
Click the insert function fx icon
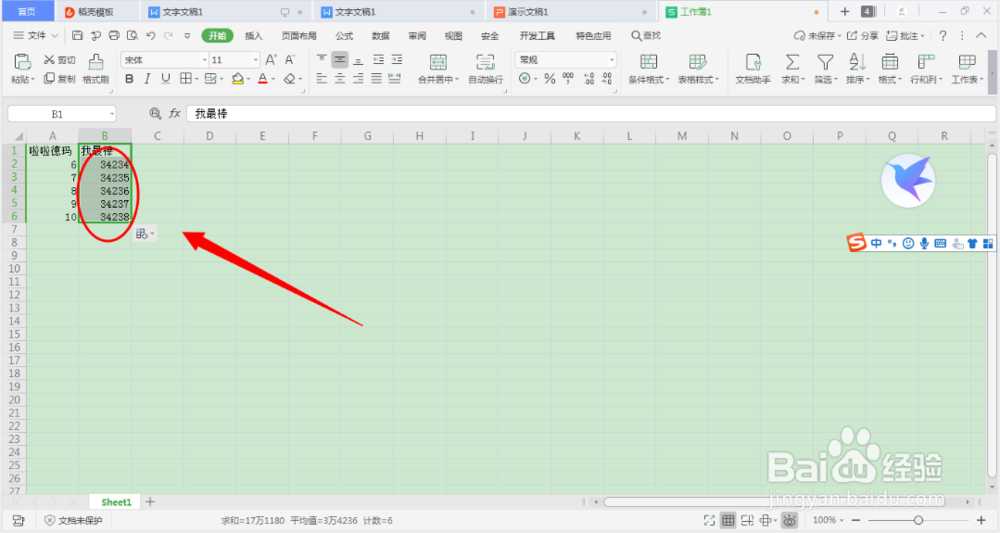(x=175, y=113)
